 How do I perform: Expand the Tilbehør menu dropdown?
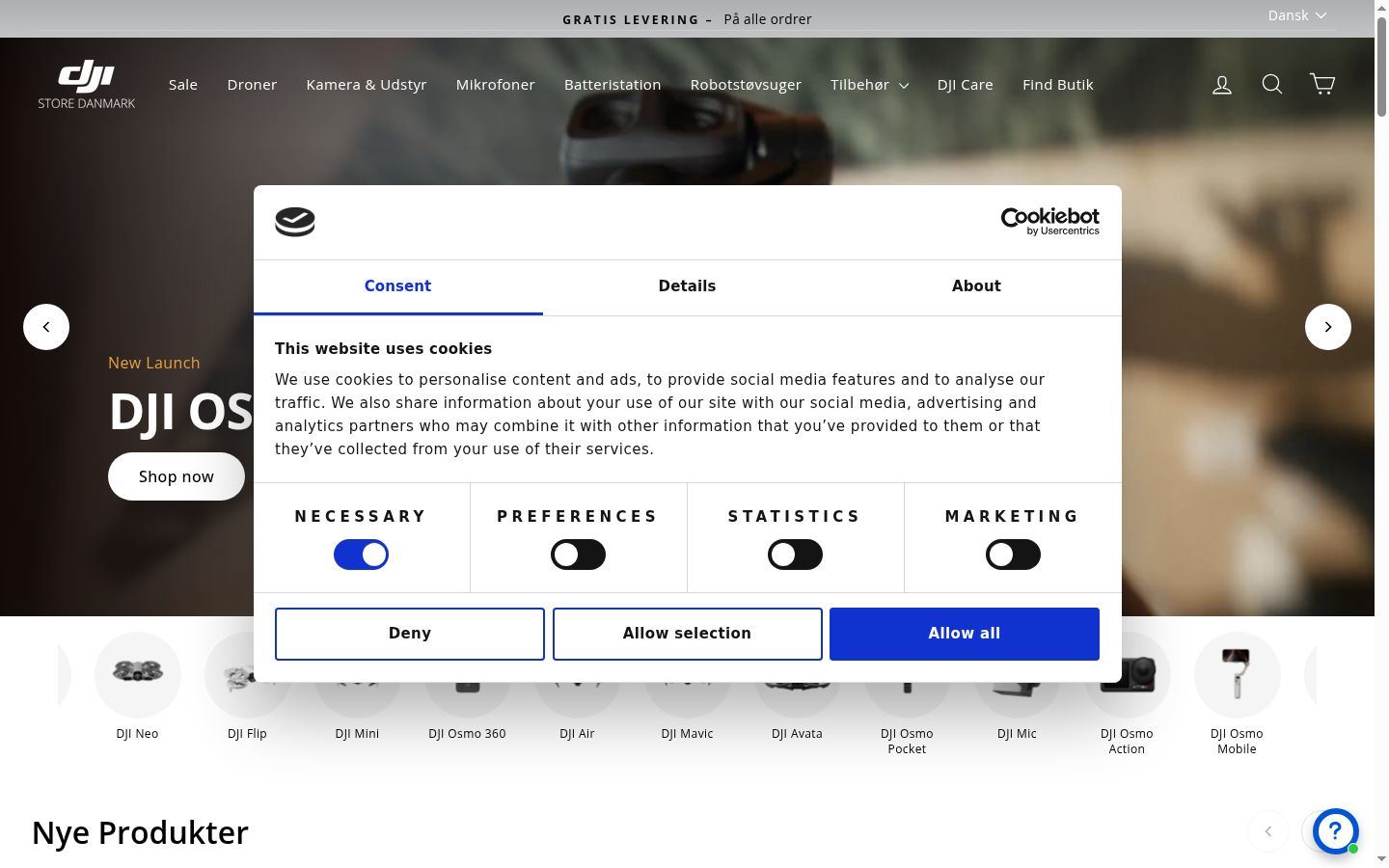pos(869,85)
